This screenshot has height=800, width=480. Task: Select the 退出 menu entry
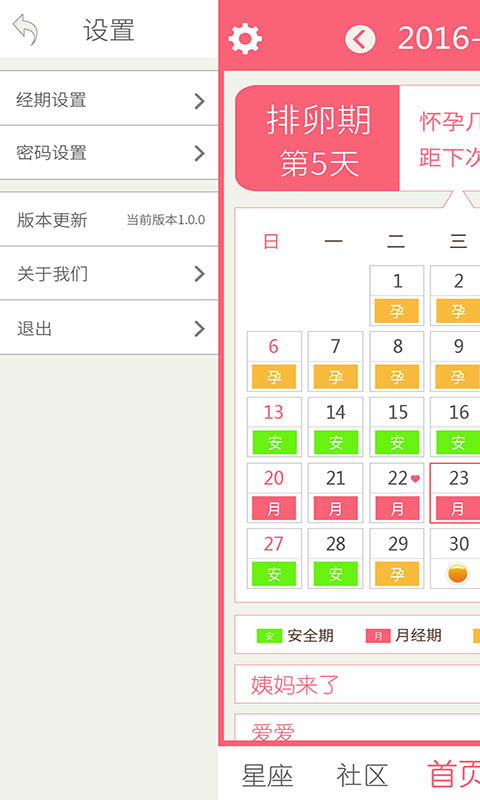coord(109,328)
